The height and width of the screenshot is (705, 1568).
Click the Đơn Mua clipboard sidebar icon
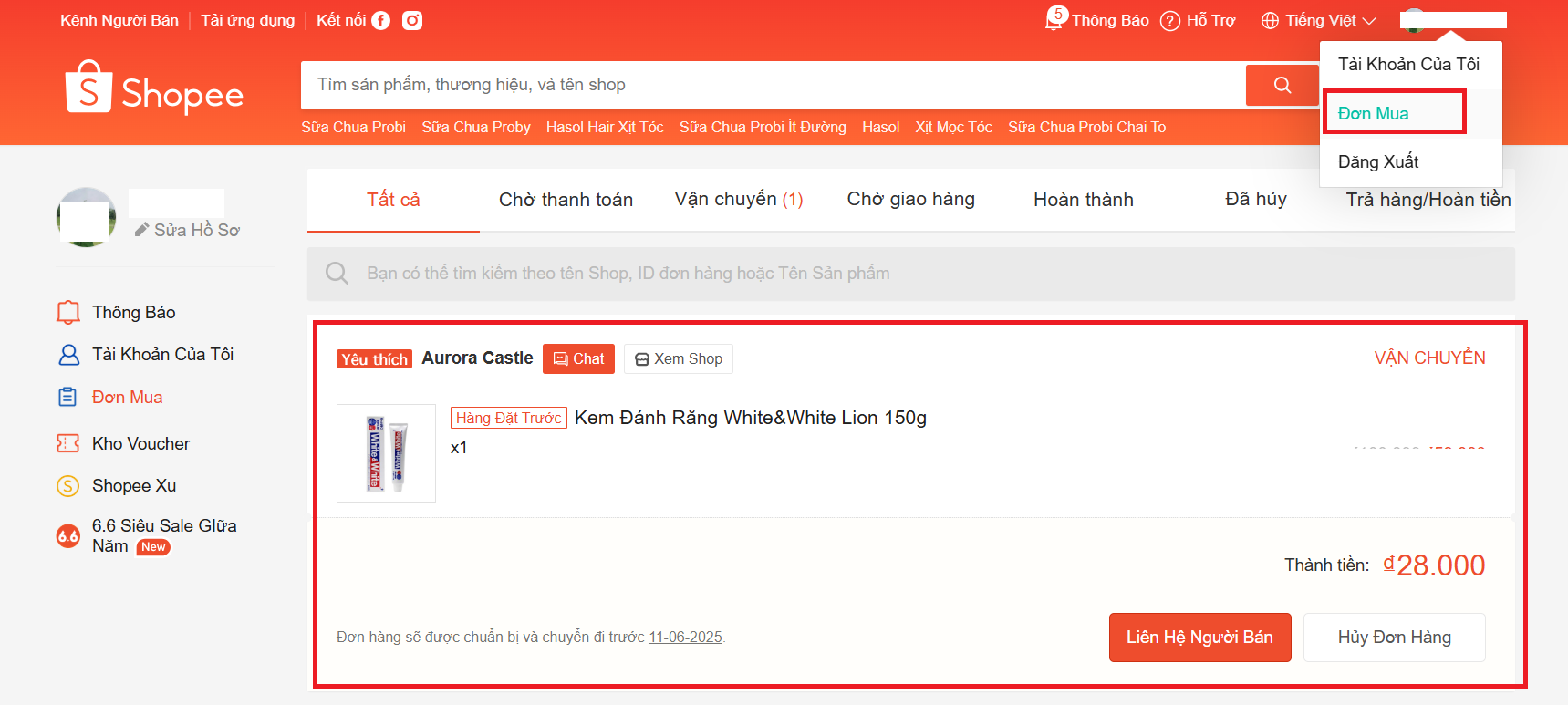point(67,397)
